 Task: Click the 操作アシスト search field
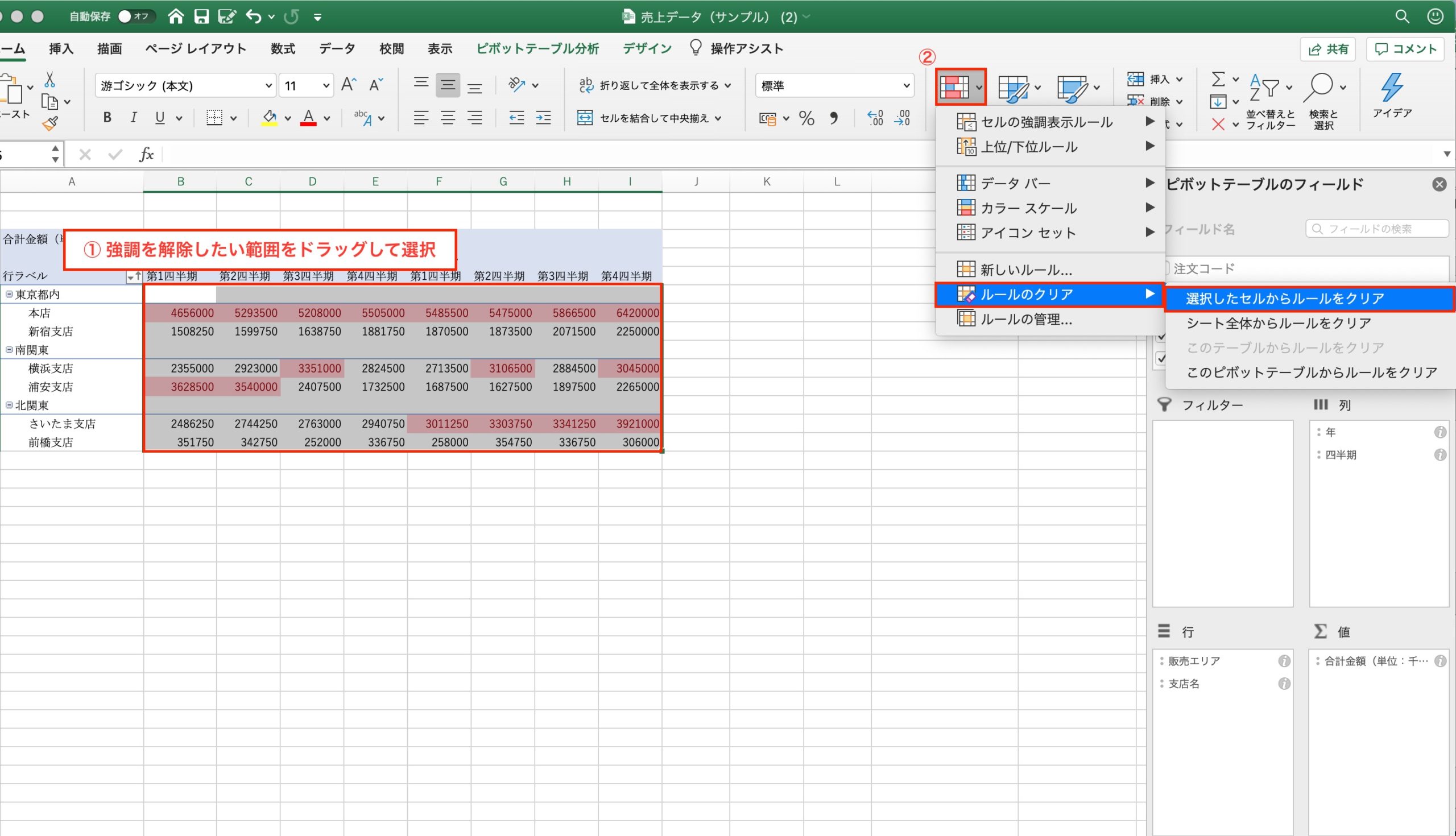(x=737, y=49)
